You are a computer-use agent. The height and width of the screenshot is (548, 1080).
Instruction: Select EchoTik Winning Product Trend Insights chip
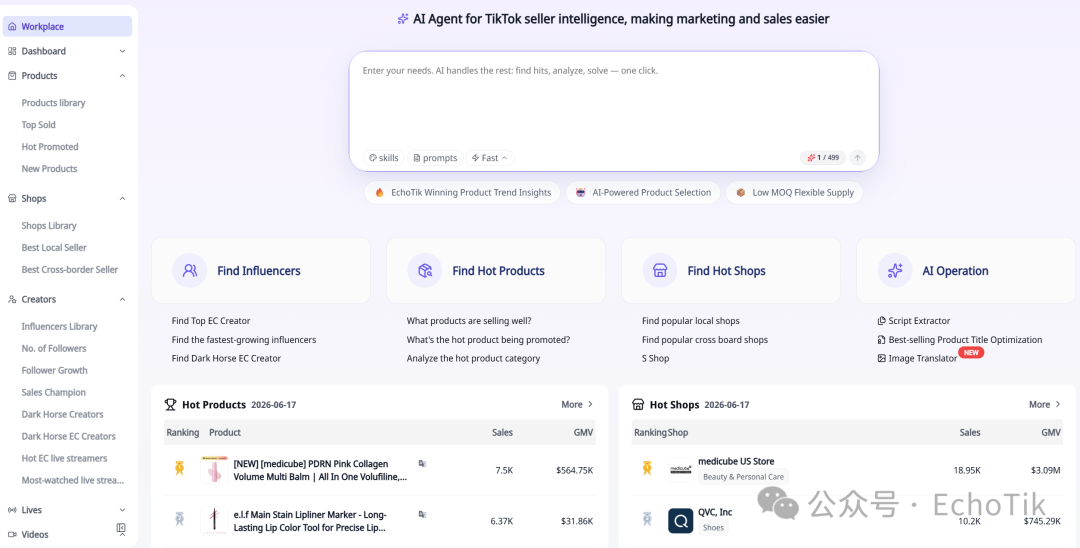463,193
